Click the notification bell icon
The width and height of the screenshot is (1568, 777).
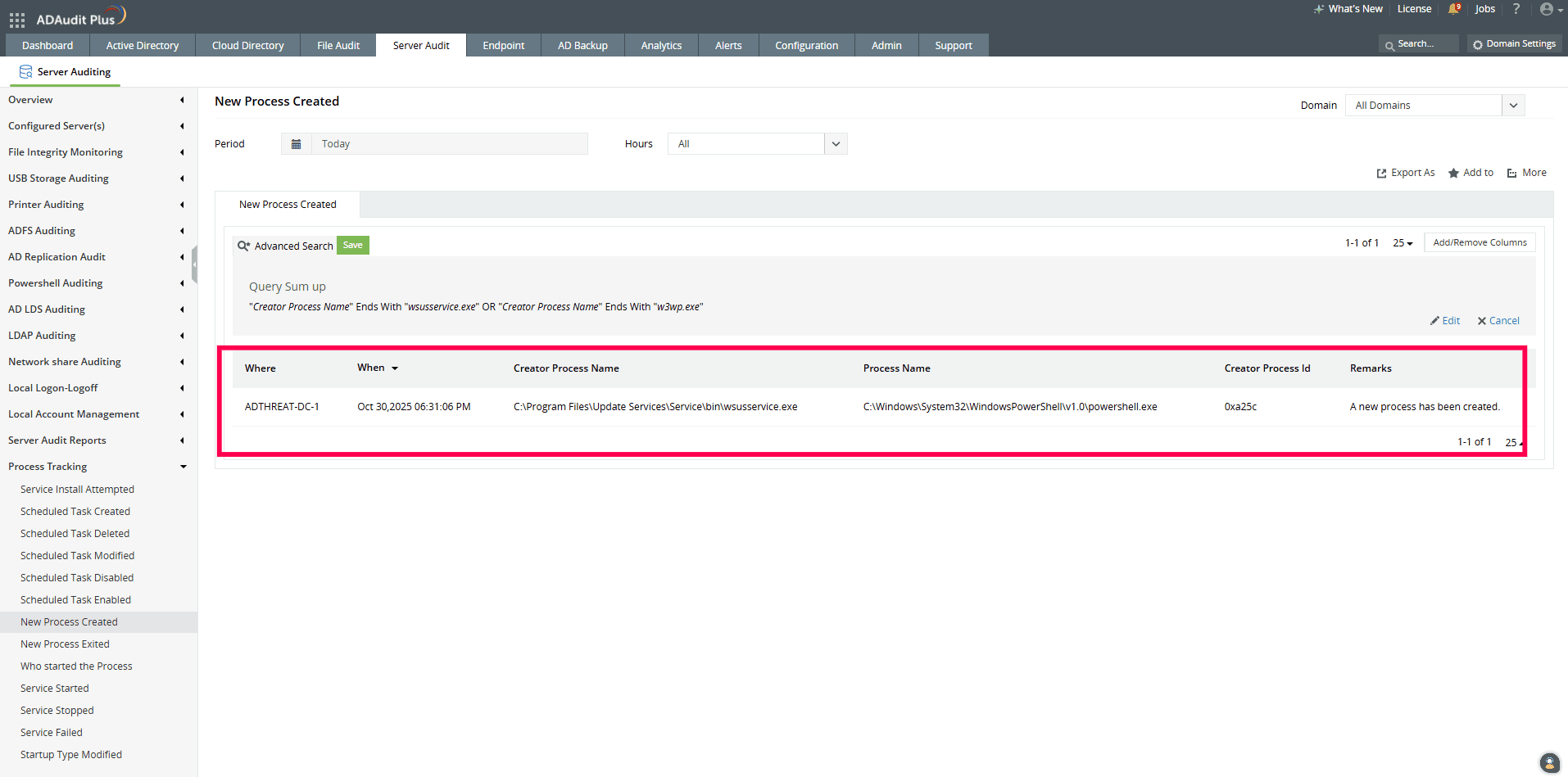[1454, 9]
